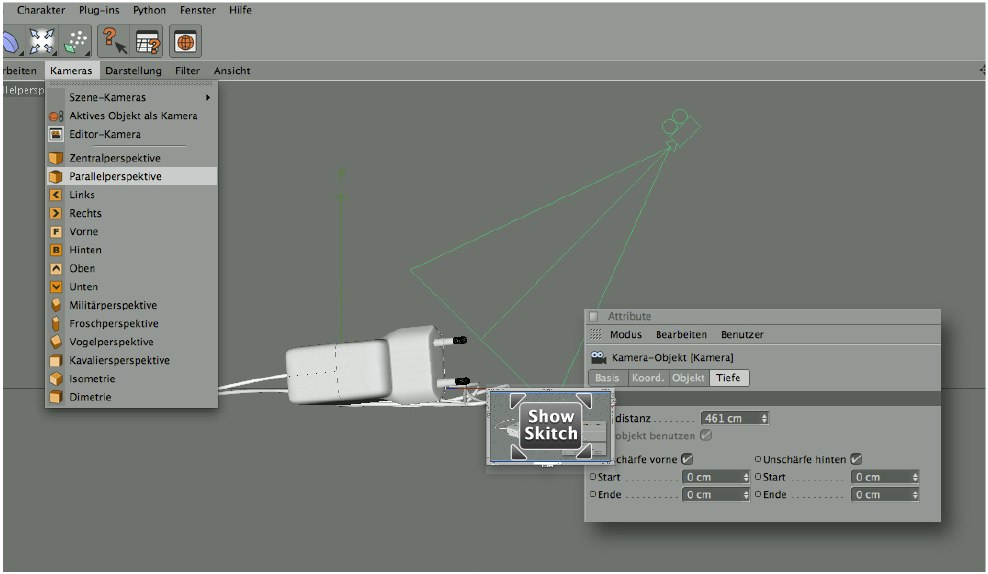The width and height of the screenshot is (988, 574).
Task: Select Parallelperspektive from the Kameras menu
Action: (115, 176)
